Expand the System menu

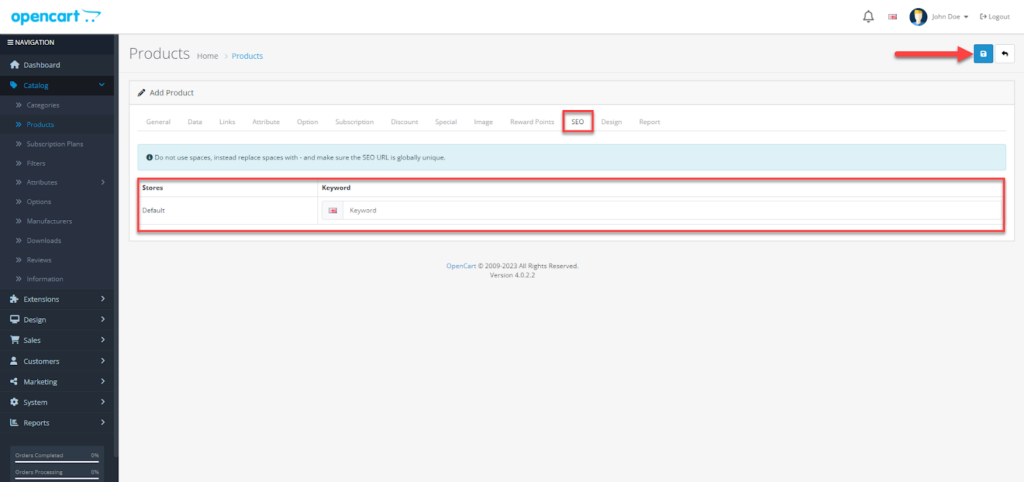[57, 402]
